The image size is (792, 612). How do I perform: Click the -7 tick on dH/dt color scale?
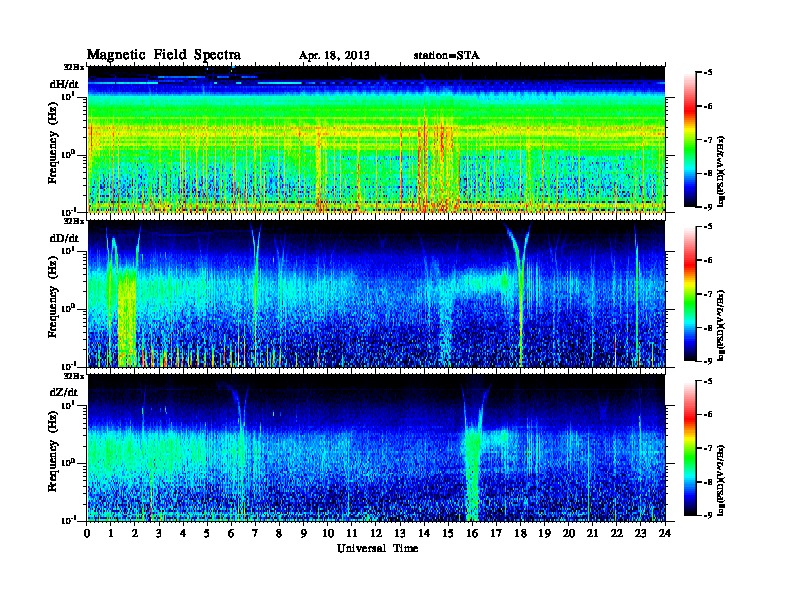[708, 140]
